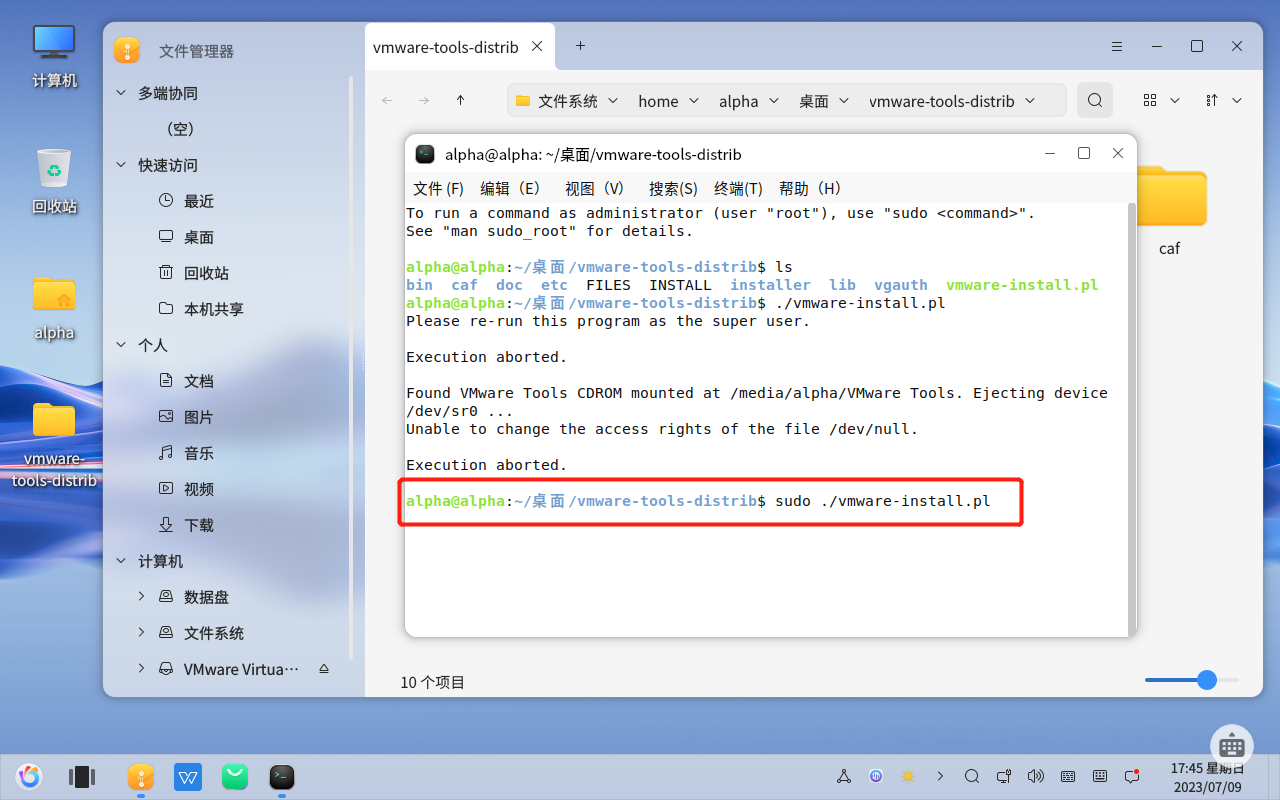Select the alpha home folder on desktop
The image size is (1280, 800).
click(x=54, y=306)
